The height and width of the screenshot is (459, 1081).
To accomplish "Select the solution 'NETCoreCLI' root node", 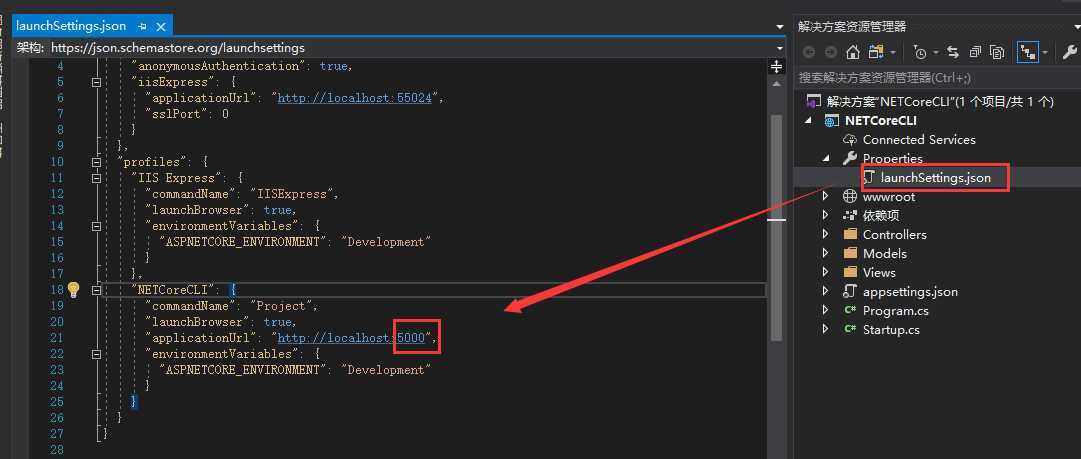I will (929, 101).
